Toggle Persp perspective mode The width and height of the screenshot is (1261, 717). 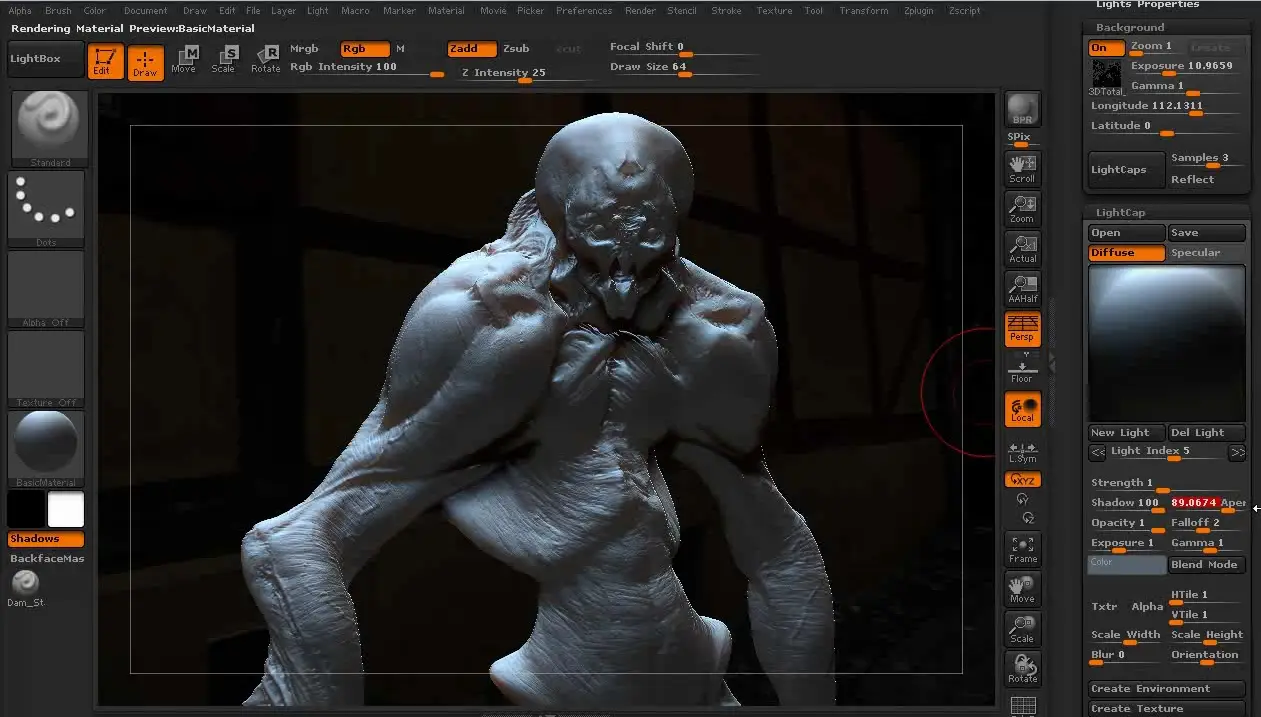coord(1022,329)
